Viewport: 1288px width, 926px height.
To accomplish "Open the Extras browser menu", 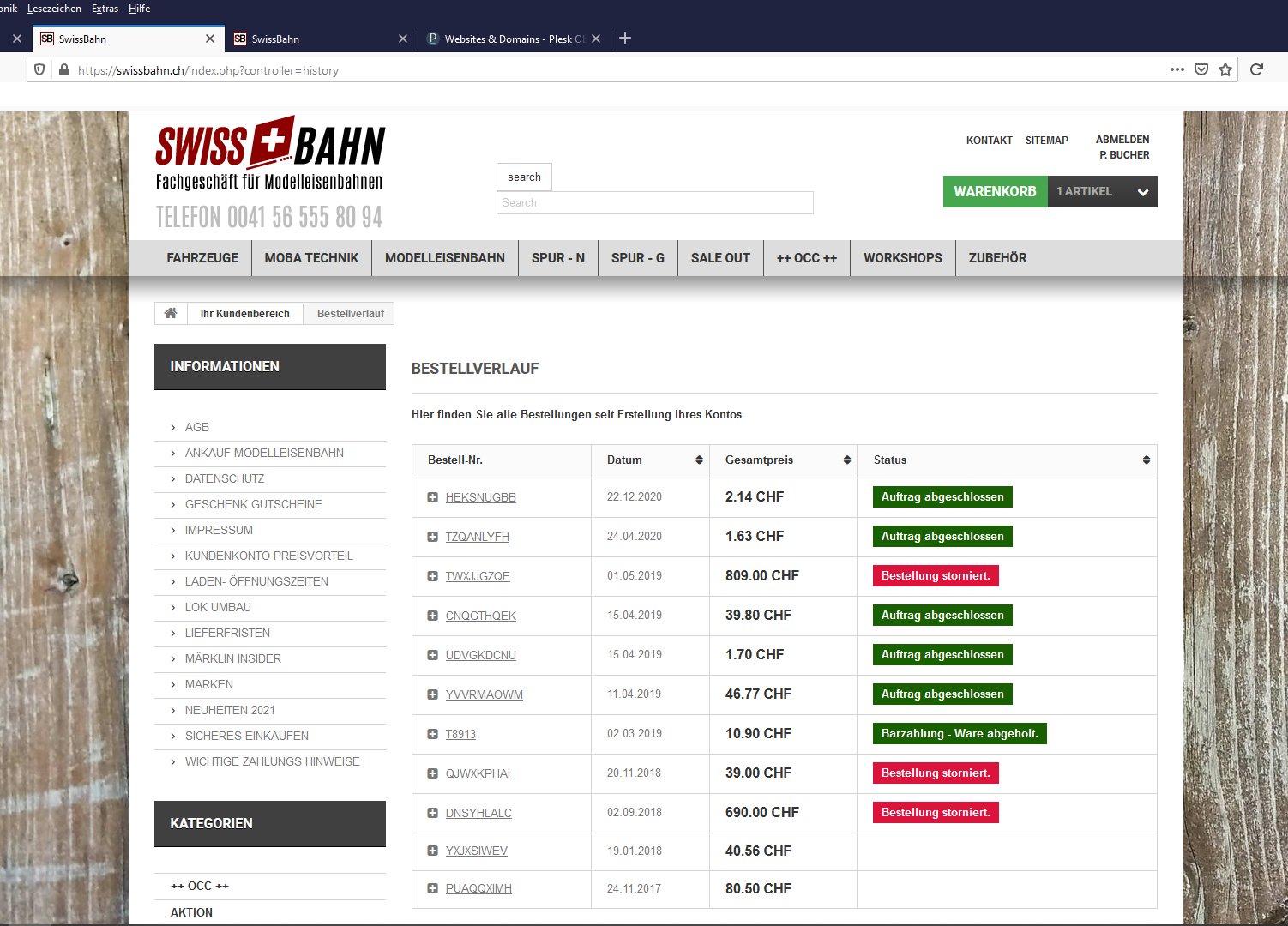I will tap(105, 9).
